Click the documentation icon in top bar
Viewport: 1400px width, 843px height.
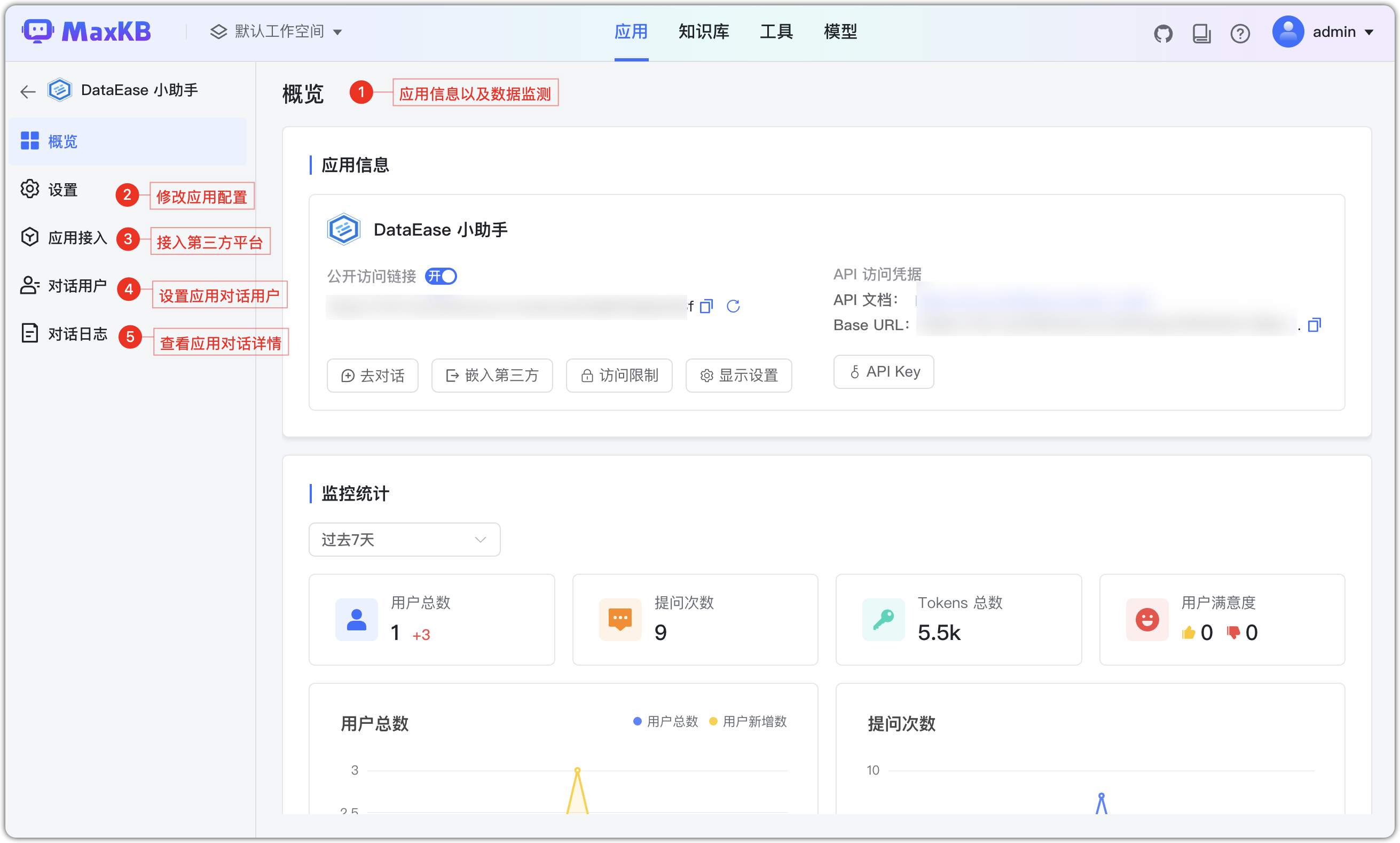point(1201,33)
